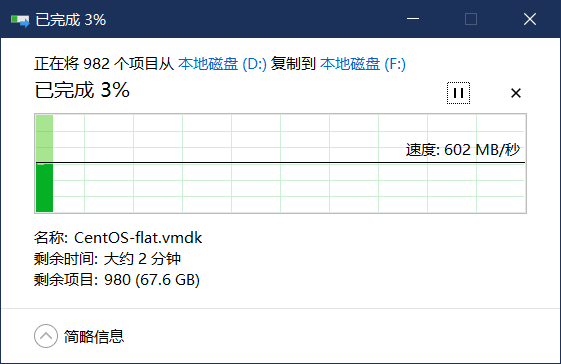
Task: Click the remaining items 980 (67.6 GB) text
Action: [x=152, y=280]
